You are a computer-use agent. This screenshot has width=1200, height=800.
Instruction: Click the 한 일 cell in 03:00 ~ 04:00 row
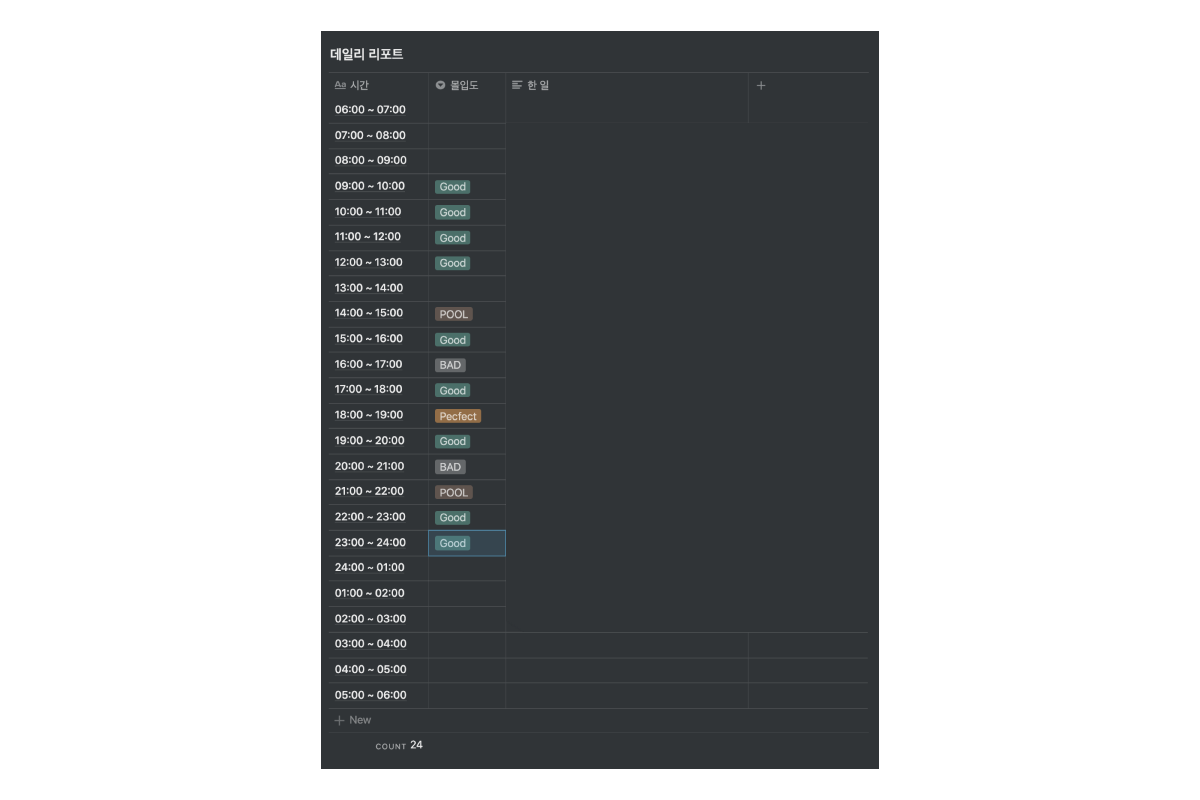pos(626,645)
